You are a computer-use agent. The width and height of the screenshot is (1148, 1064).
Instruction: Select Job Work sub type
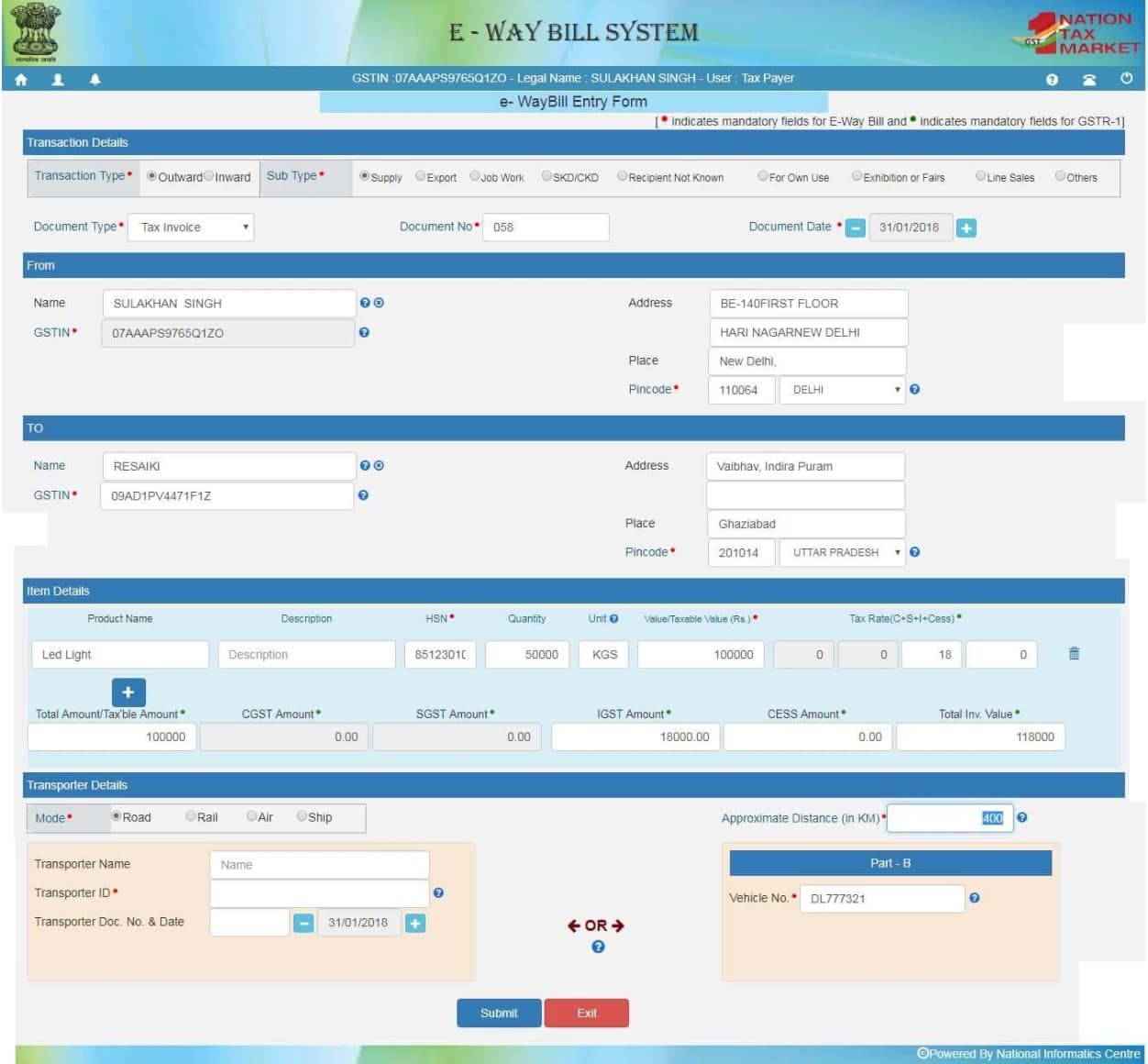click(x=475, y=176)
